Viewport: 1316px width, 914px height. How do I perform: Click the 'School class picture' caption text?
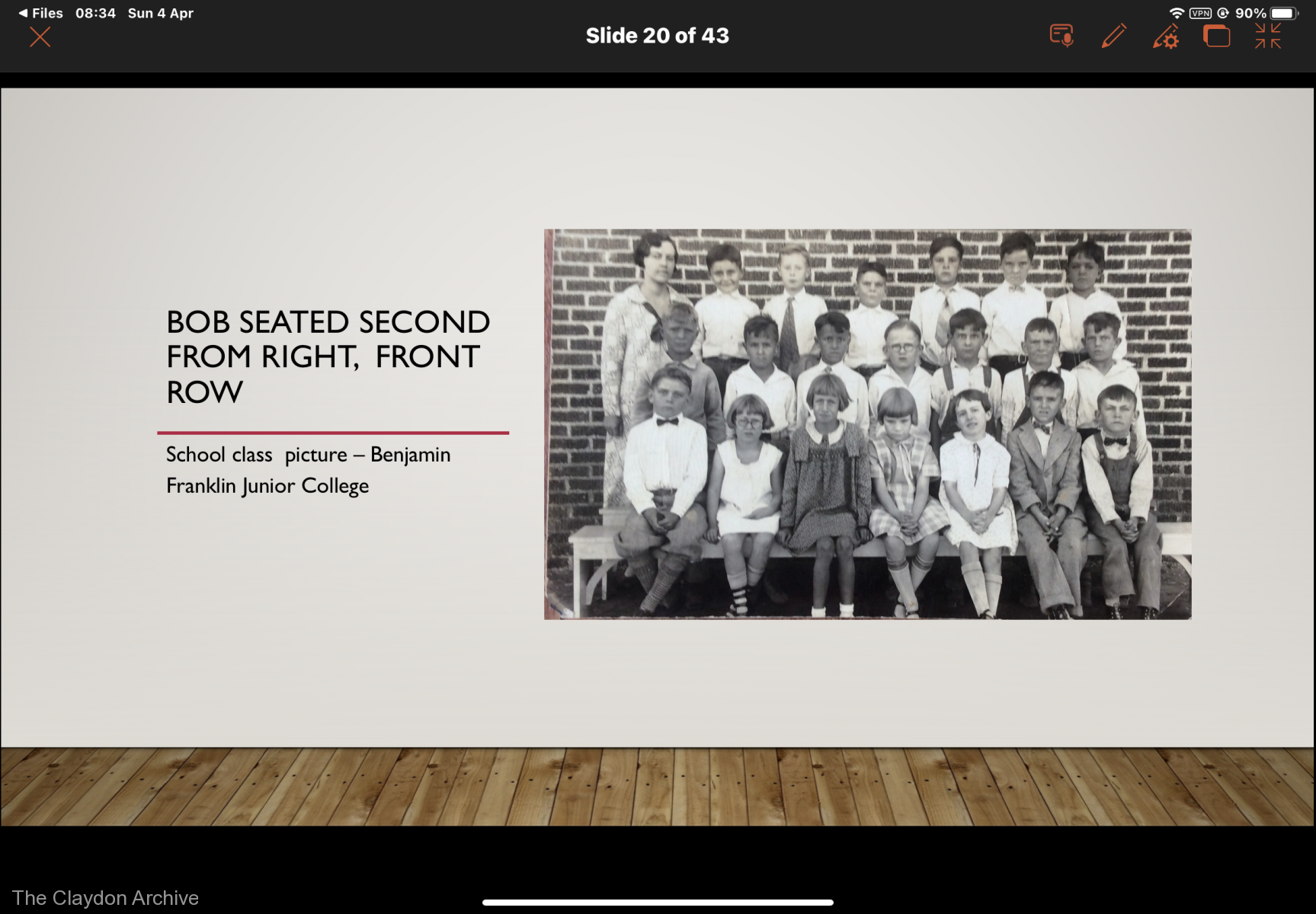(x=308, y=470)
